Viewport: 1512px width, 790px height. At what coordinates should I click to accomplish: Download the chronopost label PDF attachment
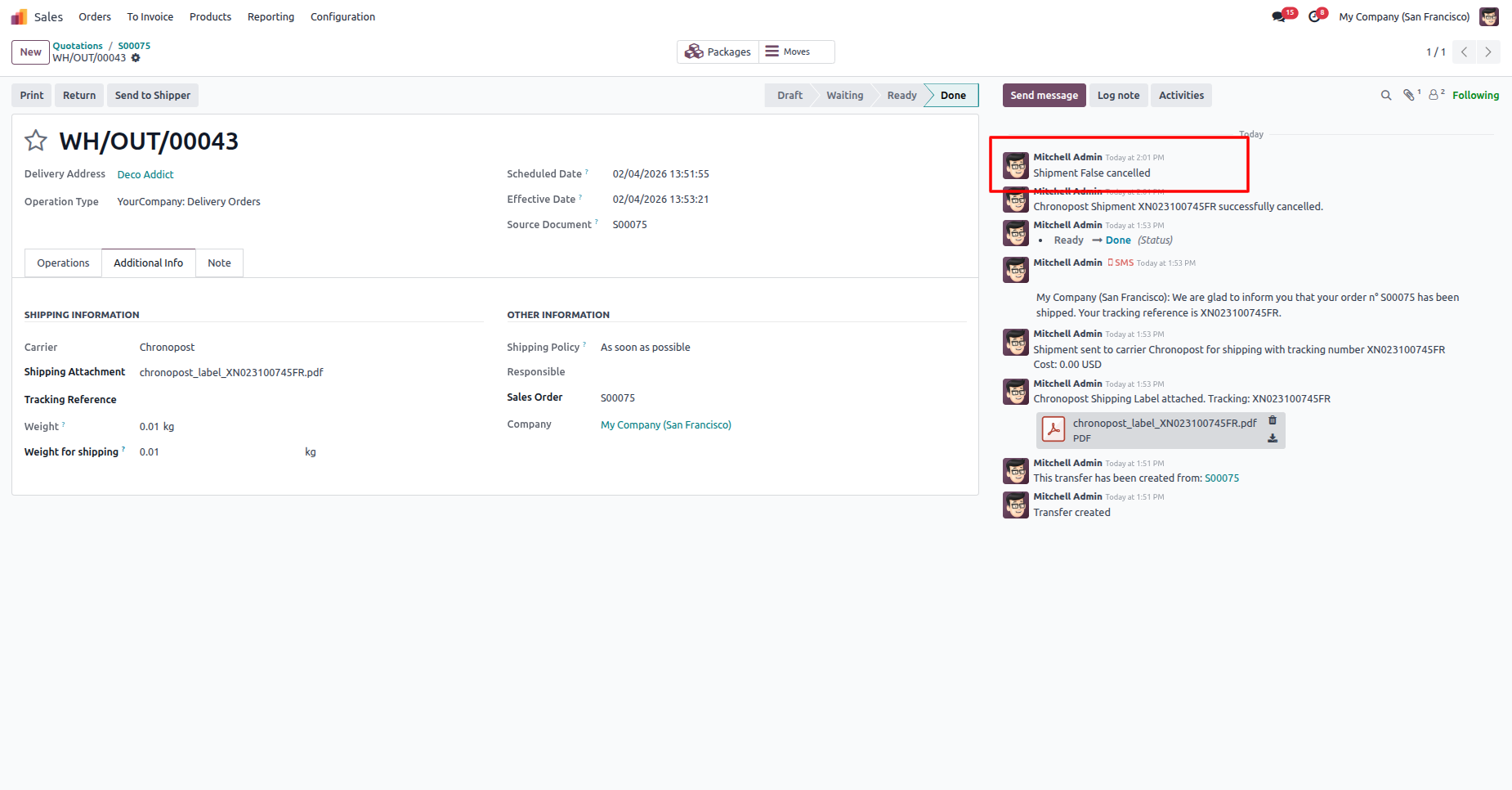(x=1273, y=438)
